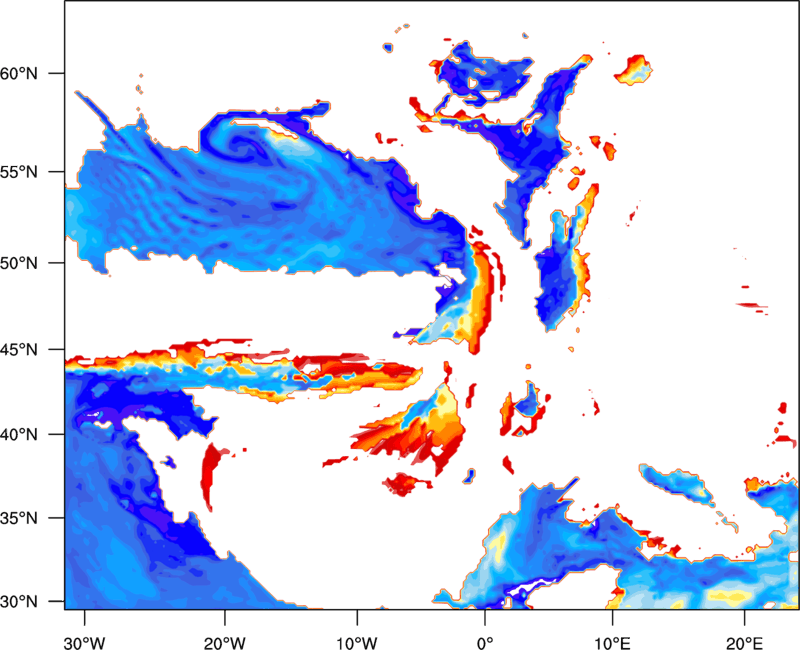
Task: Click the 40°N latitude label
Action: tap(19, 435)
